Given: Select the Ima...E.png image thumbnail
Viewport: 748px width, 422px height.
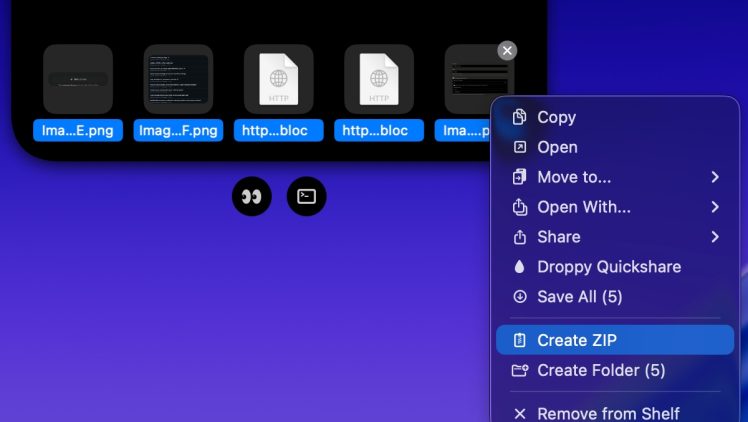Looking at the screenshot, I should tap(78, 79).
